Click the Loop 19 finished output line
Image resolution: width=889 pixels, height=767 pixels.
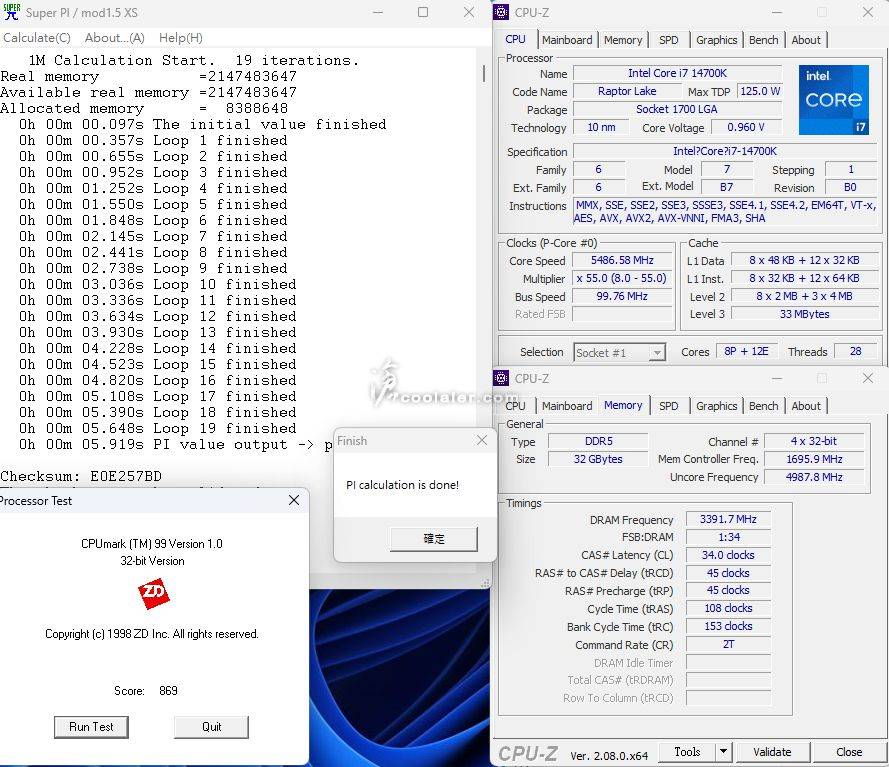tap(158, 429)
